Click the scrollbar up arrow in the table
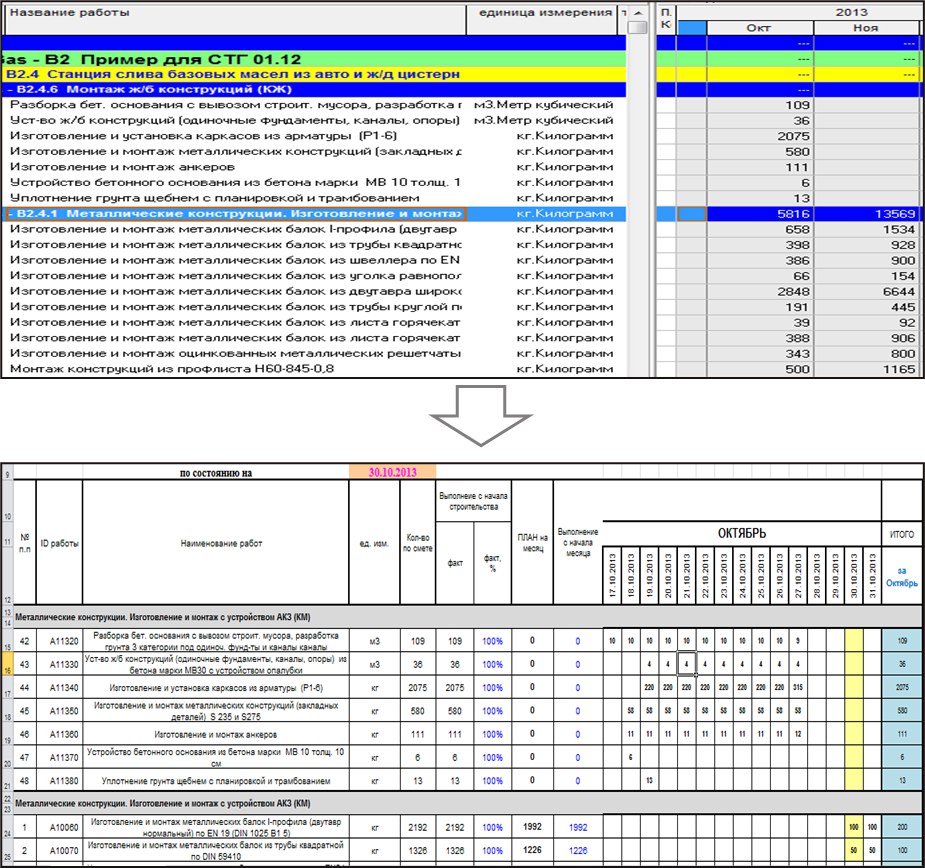 (x=638, y=13)
